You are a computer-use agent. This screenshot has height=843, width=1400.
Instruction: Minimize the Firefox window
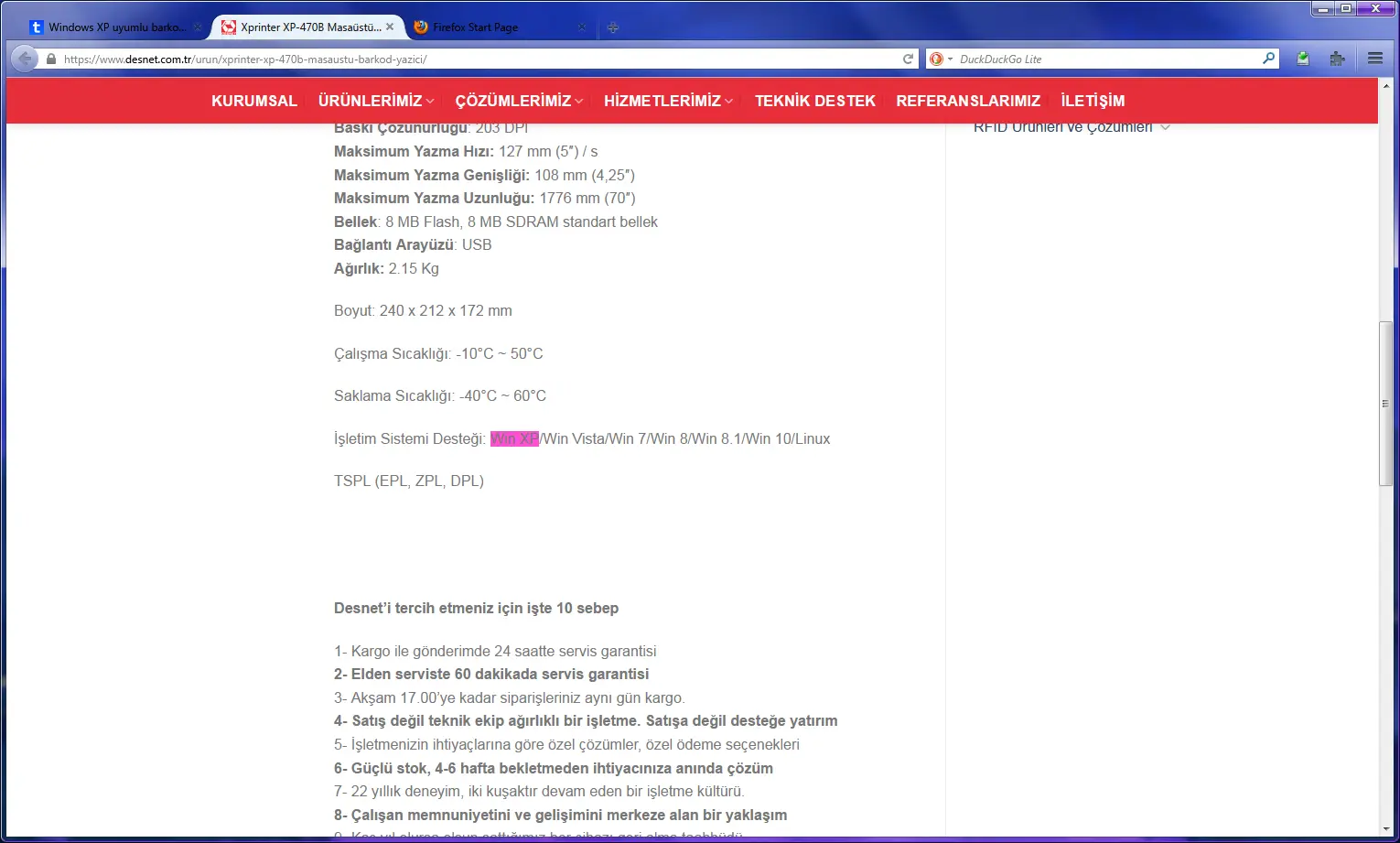tap(1323, 8)
